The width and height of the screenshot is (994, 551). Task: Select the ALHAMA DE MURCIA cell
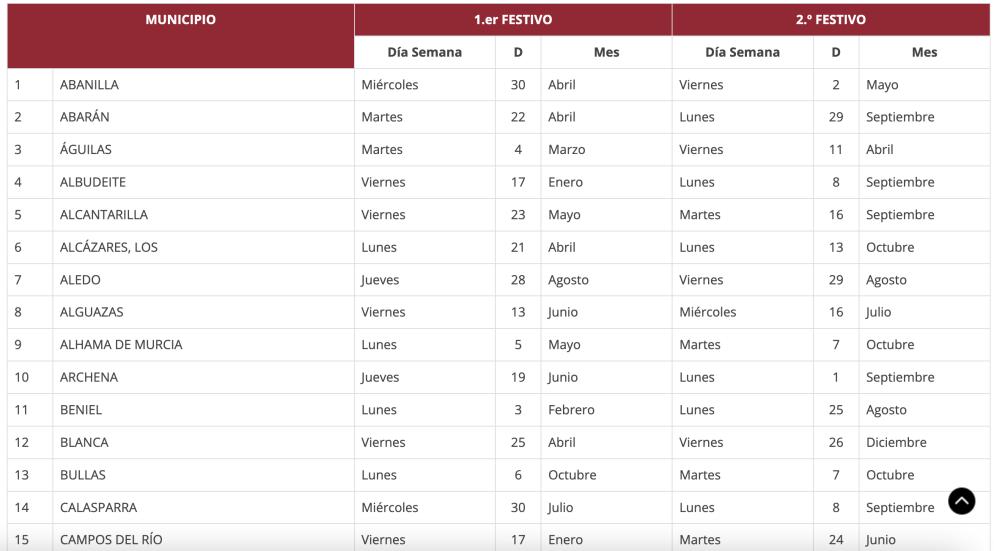click(x=121, y=345)
